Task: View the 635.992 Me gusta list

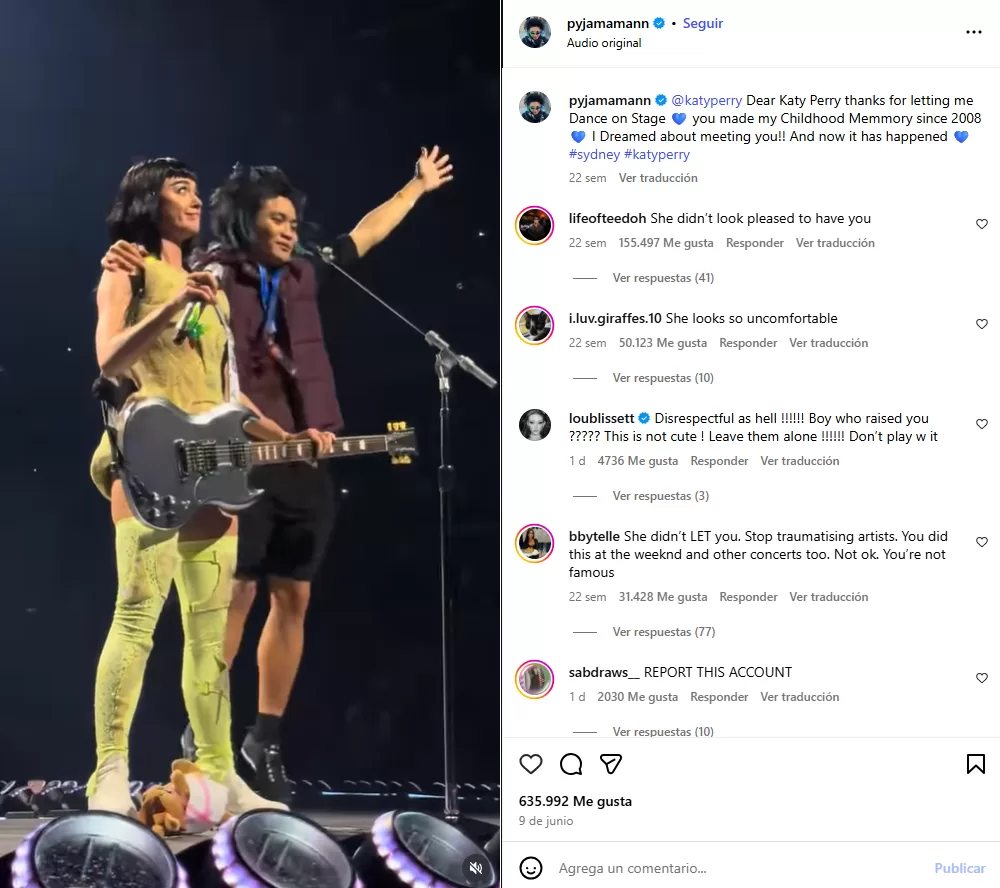Action: (575, 801)
